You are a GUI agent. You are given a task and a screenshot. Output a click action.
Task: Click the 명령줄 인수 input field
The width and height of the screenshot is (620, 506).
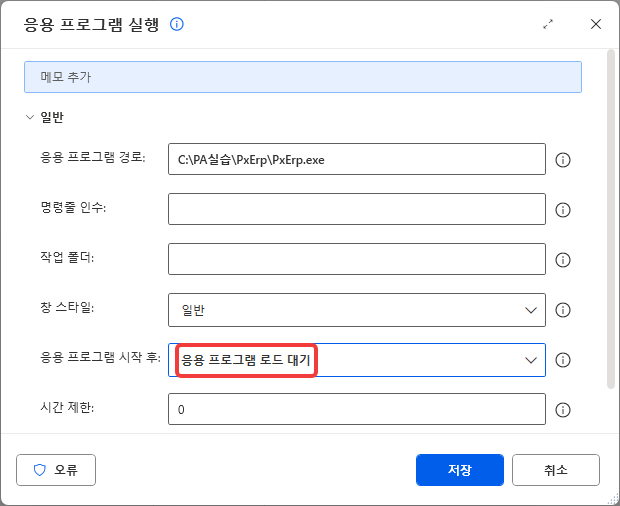click(357, 209)
